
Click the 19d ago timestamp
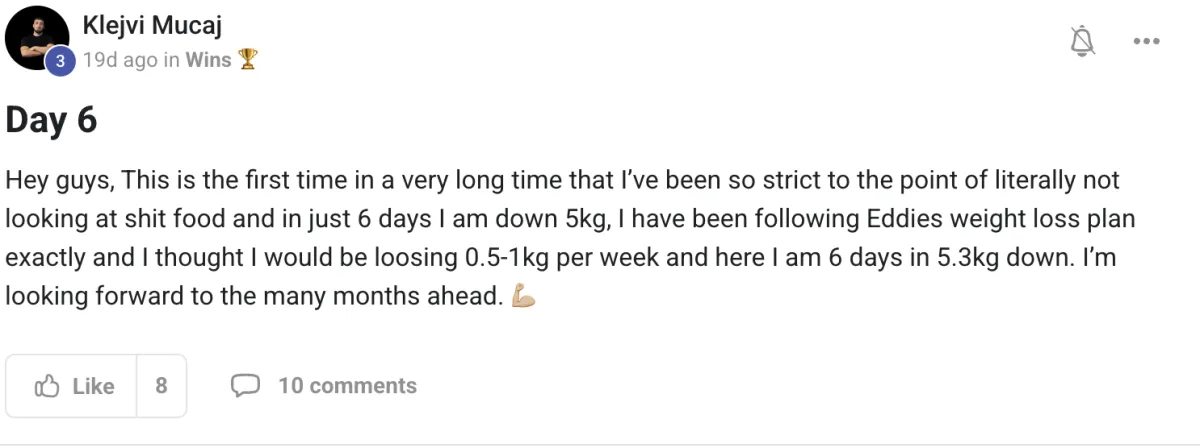click(x=120, y=60)
